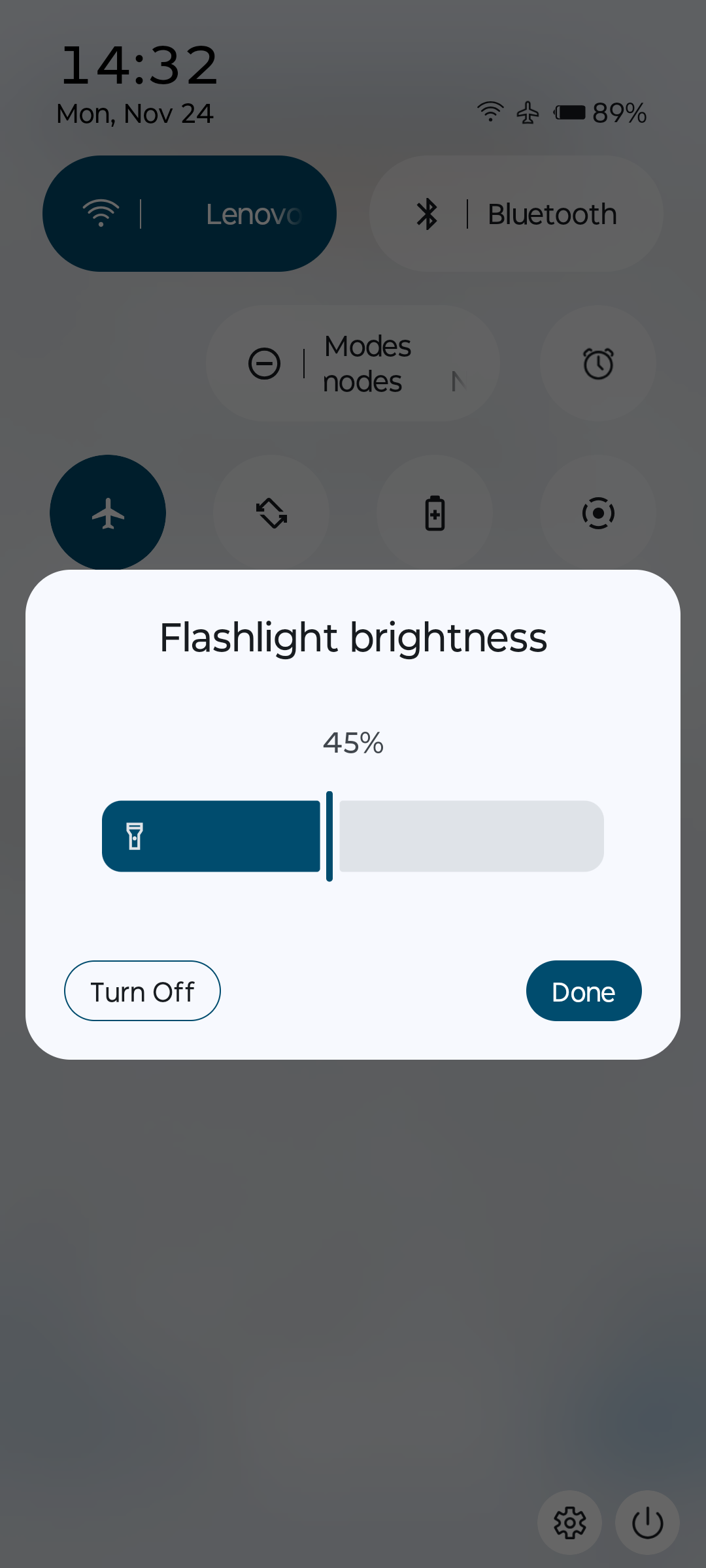Tap the alarm clock tile
706x1568 pixels.
click(598, 363)
